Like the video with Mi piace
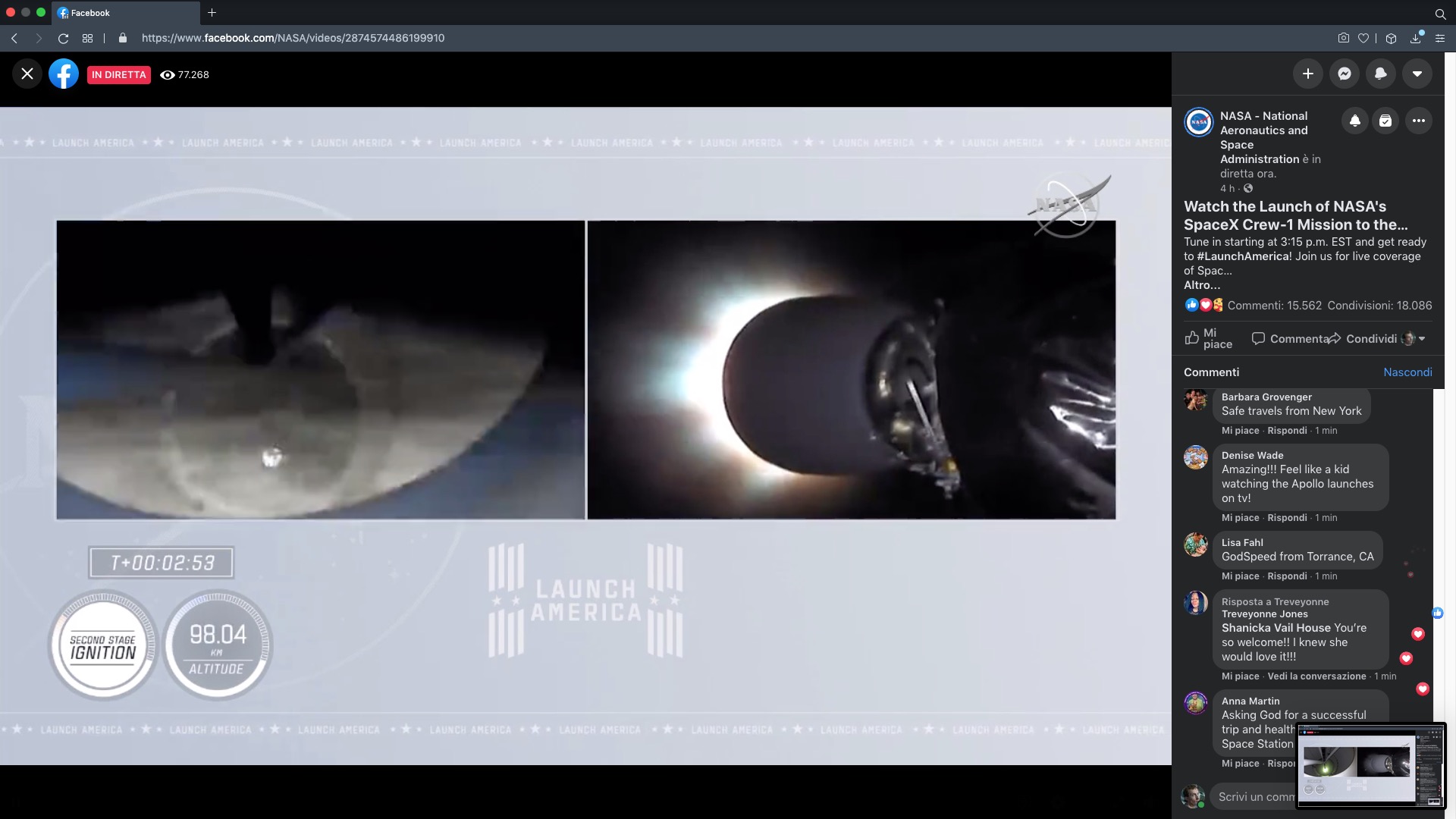The image size is (1456, 819). point(1209,338)
